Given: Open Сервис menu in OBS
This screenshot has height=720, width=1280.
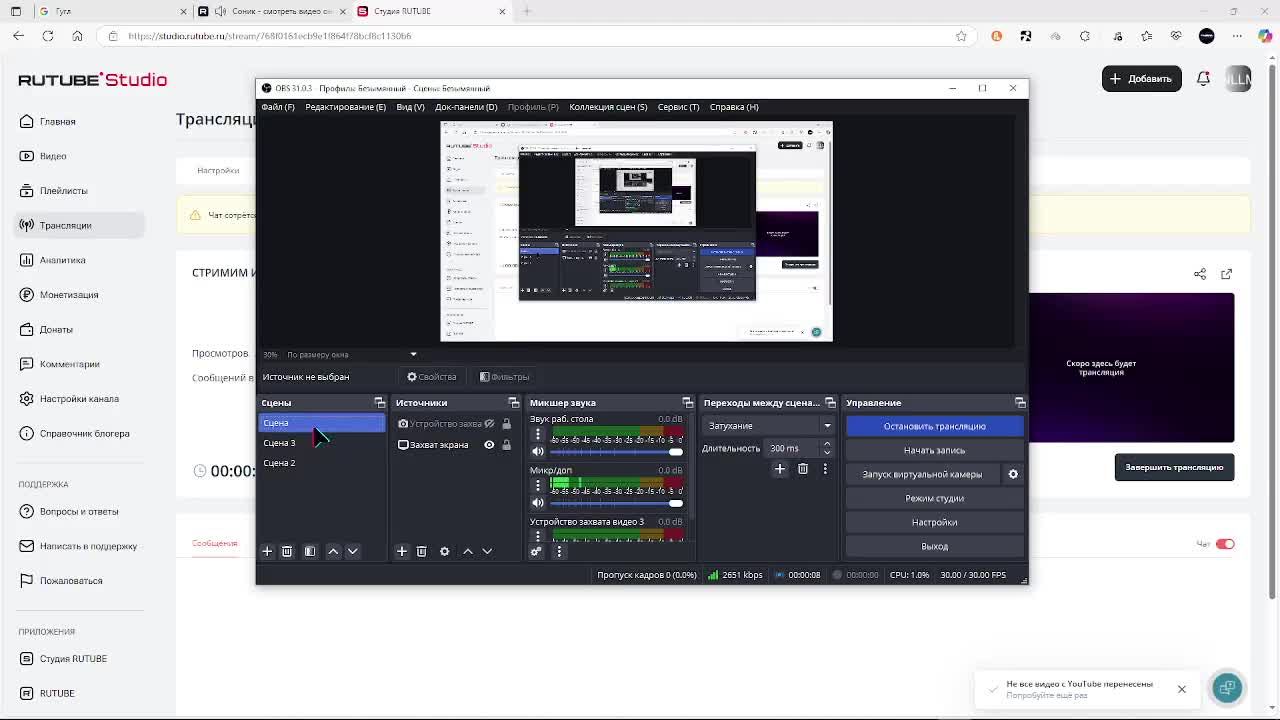Looking at the screenshot, I should point(678,107).
